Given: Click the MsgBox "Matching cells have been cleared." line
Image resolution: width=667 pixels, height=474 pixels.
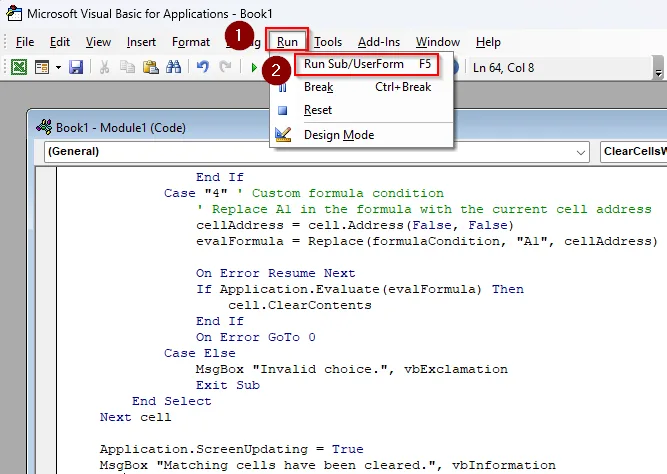Looking at the screenshot, I should [328, 465].
